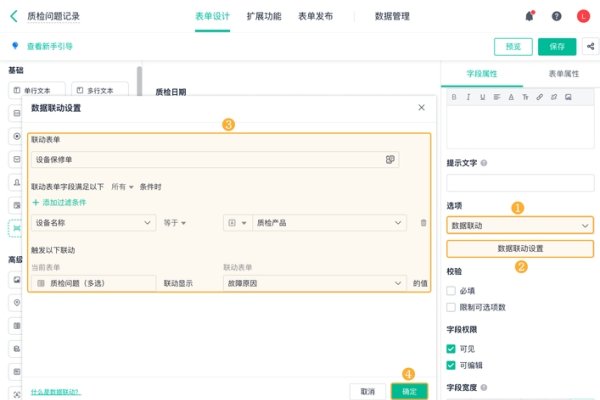Open the 什么是数据联动? link
Screen dimensions: 600x400
pyautogui.click(x=56, y=392)
